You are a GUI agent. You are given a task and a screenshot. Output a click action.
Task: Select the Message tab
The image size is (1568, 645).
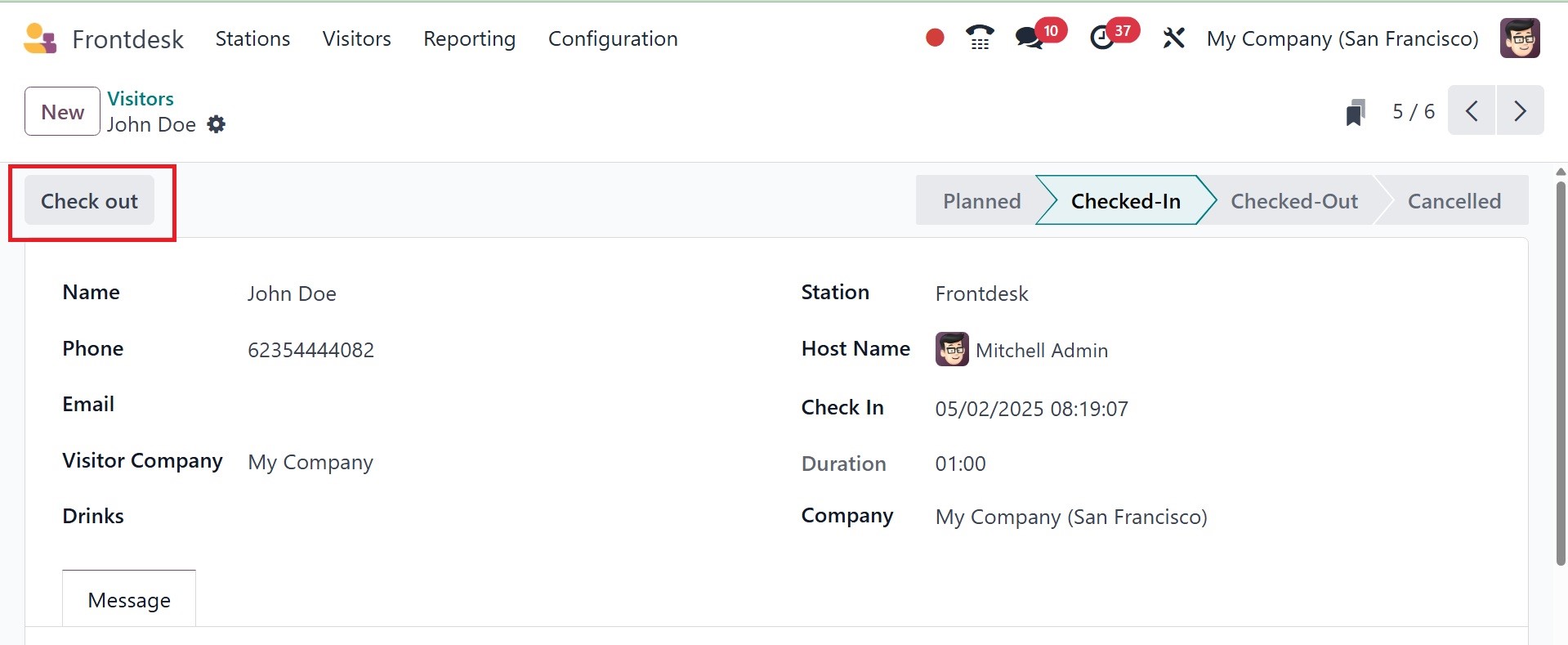[x=129, y=600]
